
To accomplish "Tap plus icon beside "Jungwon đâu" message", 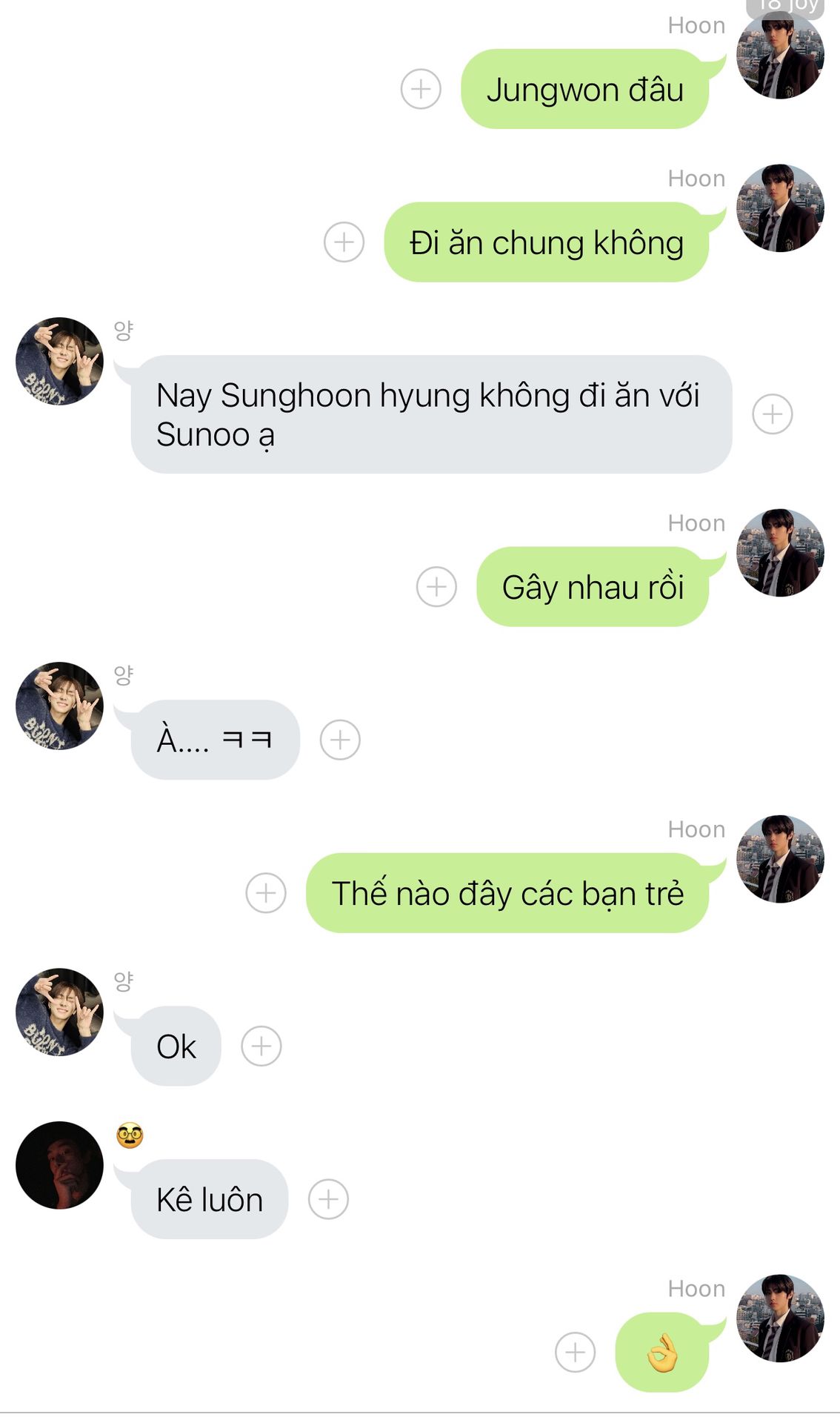I will pos(421,90).
